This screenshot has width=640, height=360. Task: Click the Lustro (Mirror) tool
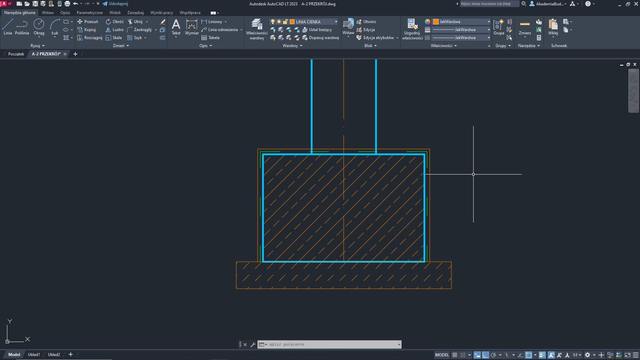[114, 30]
